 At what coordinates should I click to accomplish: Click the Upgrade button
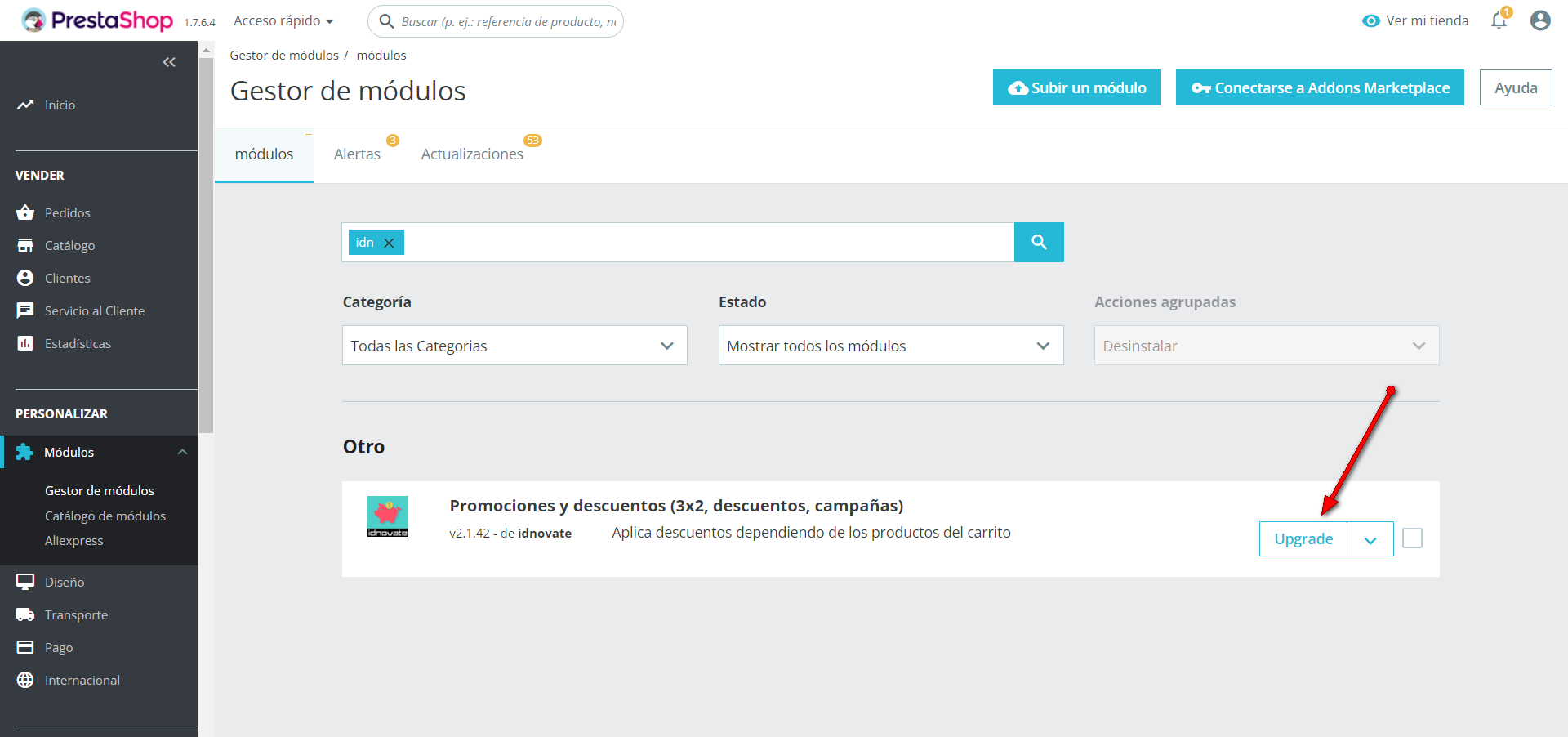(1303, 539)
